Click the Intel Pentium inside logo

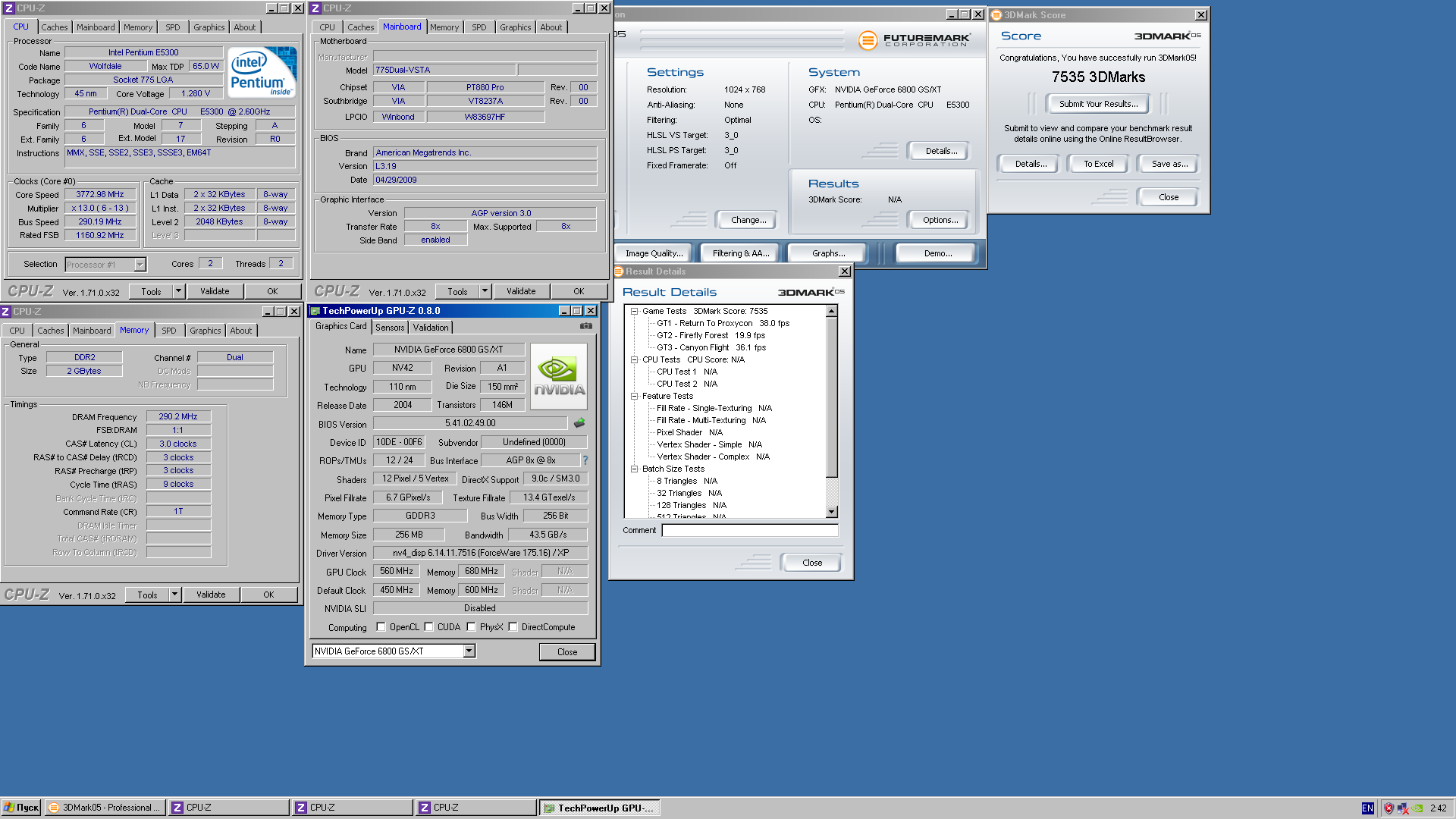click(x=262, y=72)
